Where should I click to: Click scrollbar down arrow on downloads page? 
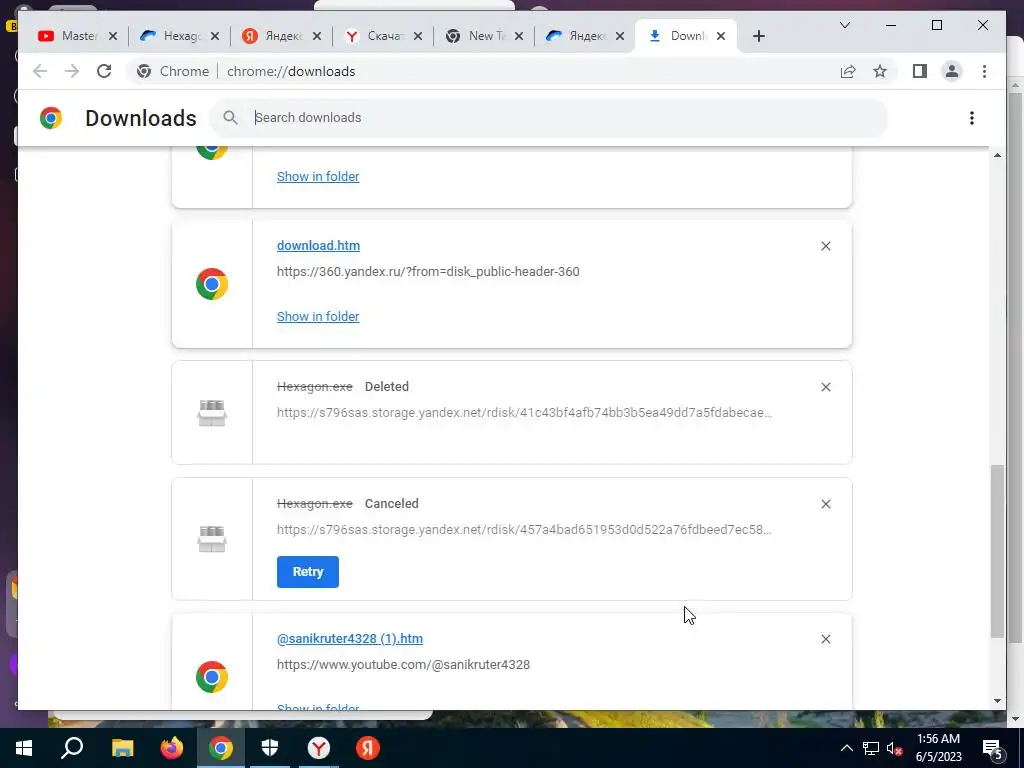997,701
